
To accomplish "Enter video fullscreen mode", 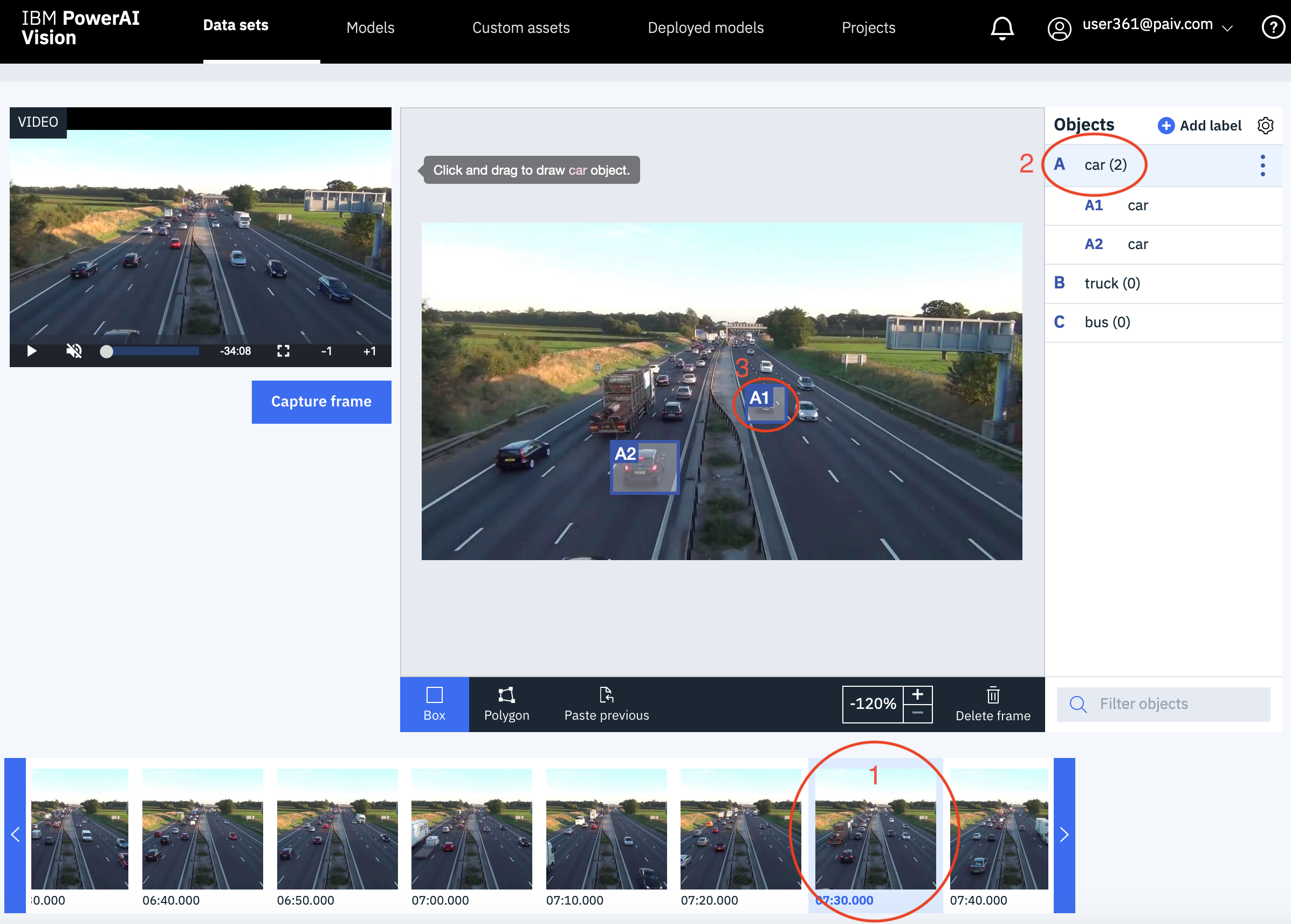I will tap(283, 351).
